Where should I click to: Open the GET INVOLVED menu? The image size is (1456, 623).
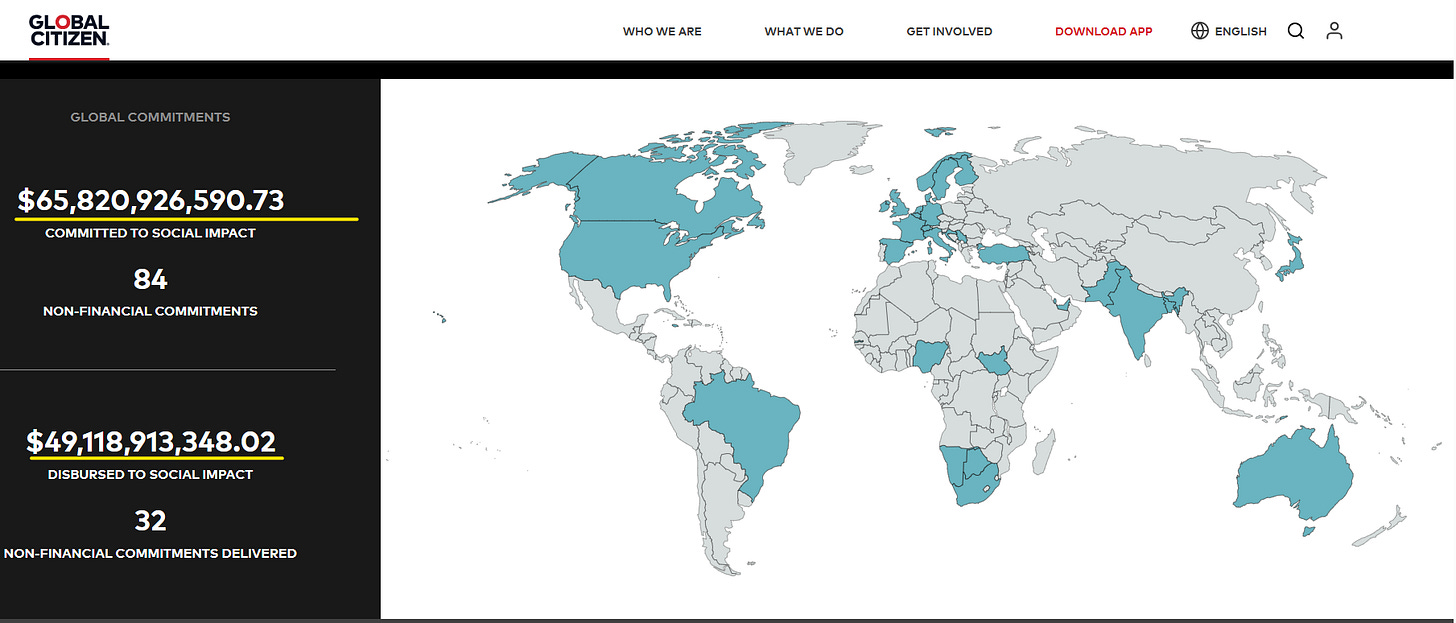(x=949, y=31)
